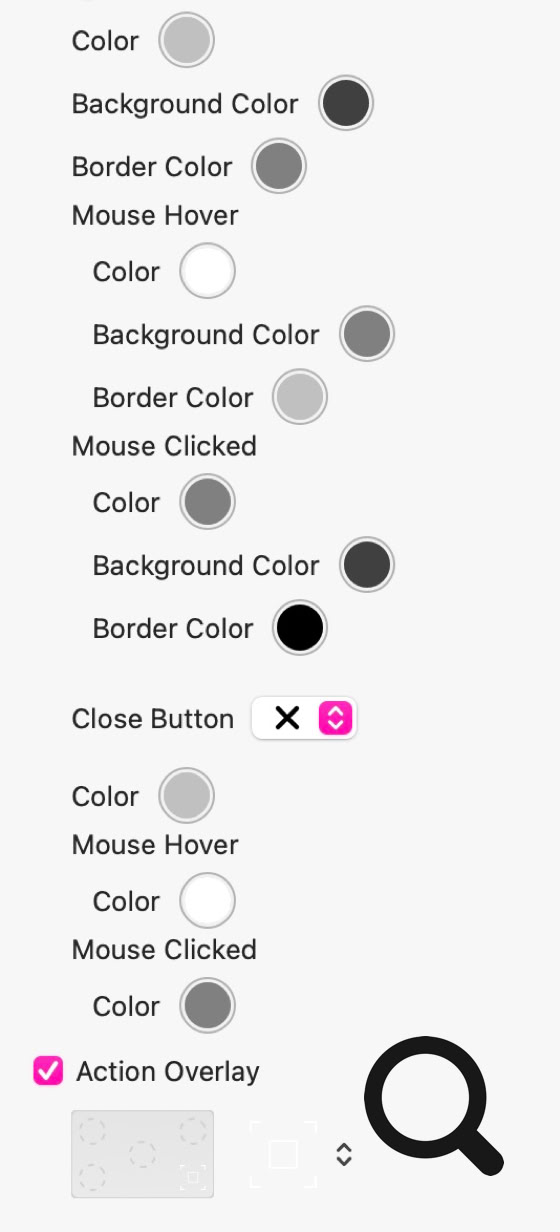Select the top-left position in overlay grid
Viewport: 560px width, 1232px height.
click(x=92, y=1131)
